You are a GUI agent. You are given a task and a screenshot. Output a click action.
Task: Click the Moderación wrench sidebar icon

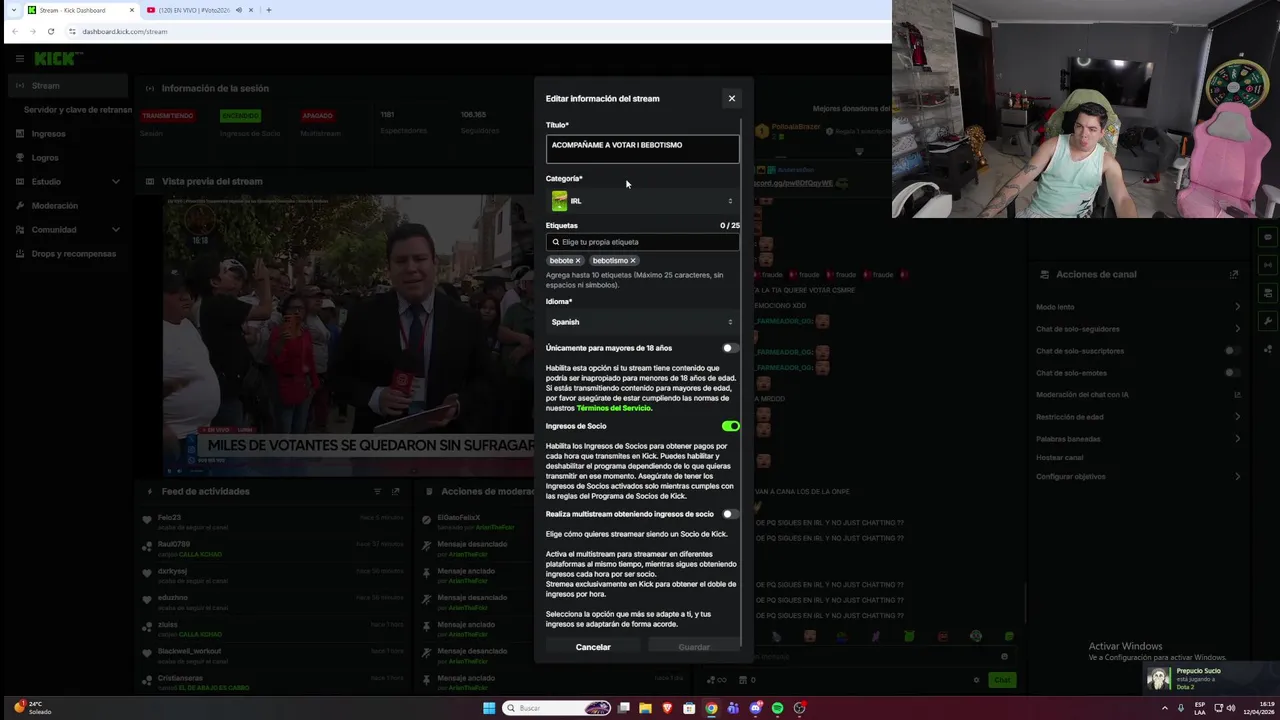point(20,206)
